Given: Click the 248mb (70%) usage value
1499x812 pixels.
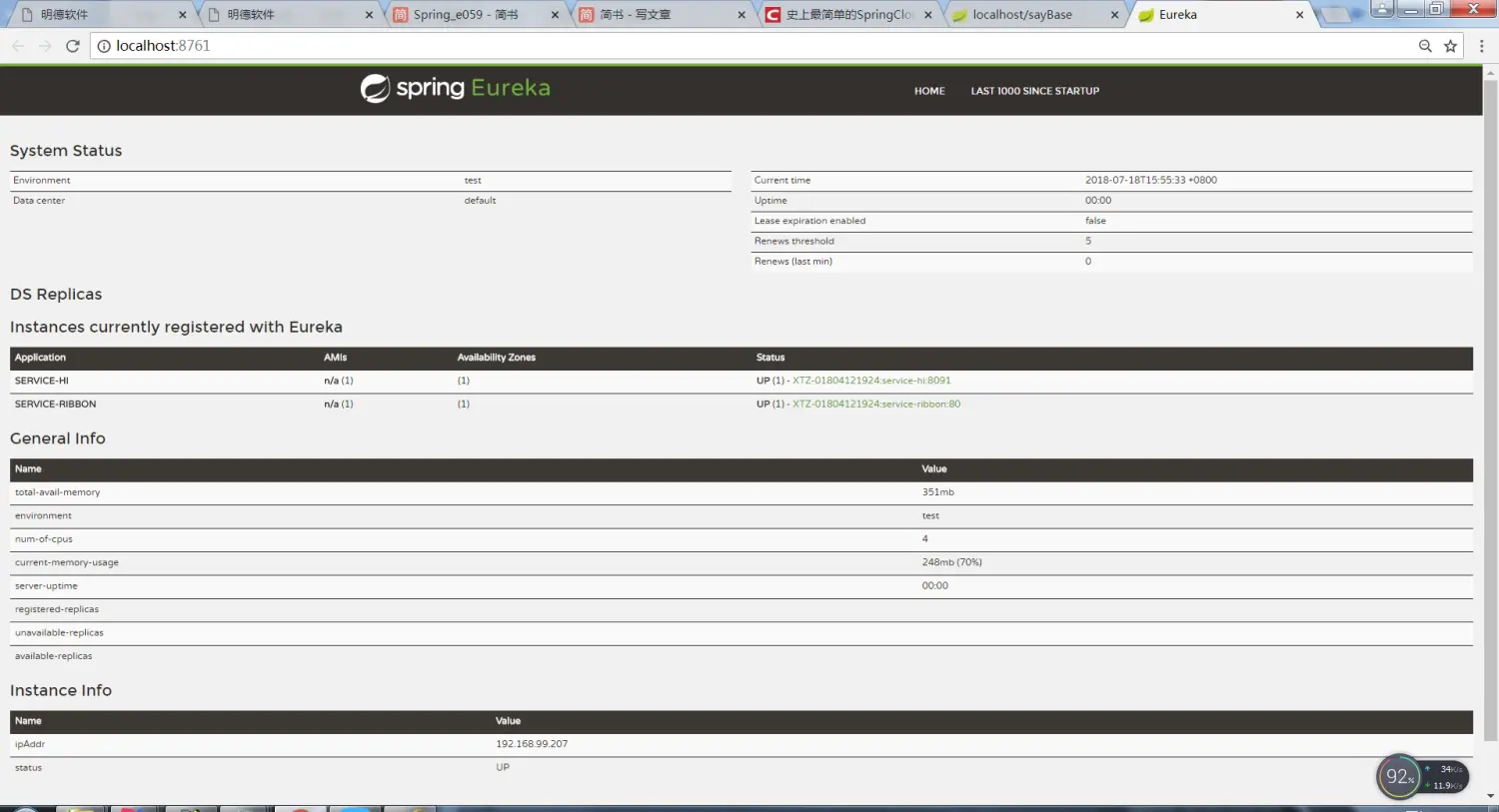Looking at the screenshot, I should [x=952, y=562].
